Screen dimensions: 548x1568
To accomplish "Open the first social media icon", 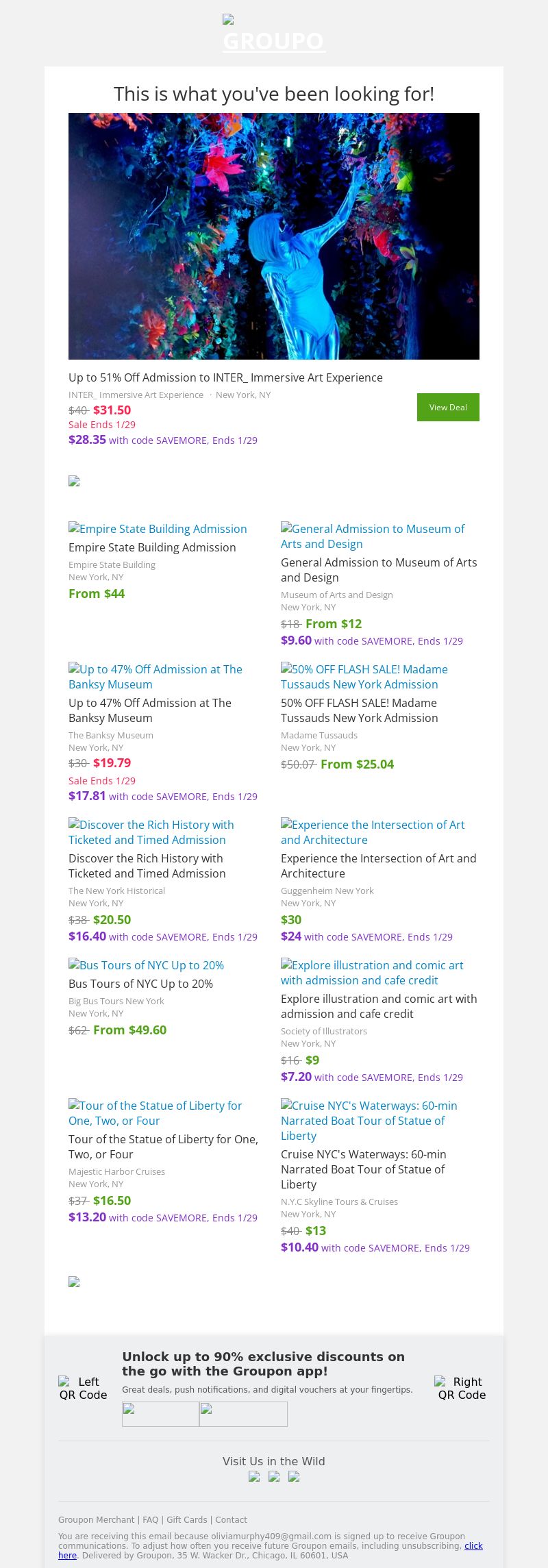I will 254,1477.
